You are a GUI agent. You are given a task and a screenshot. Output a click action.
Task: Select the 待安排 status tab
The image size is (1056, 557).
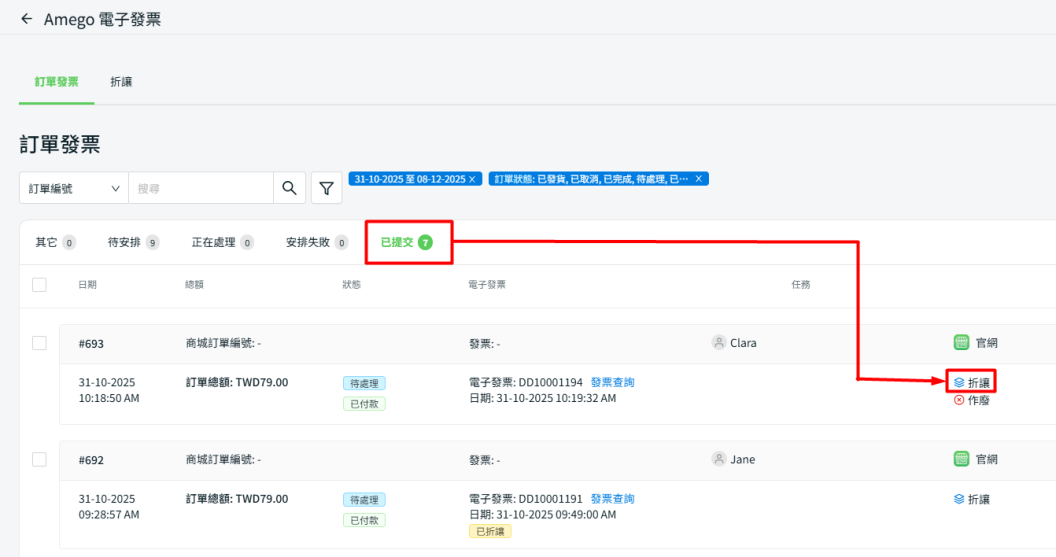coord(132,242)
